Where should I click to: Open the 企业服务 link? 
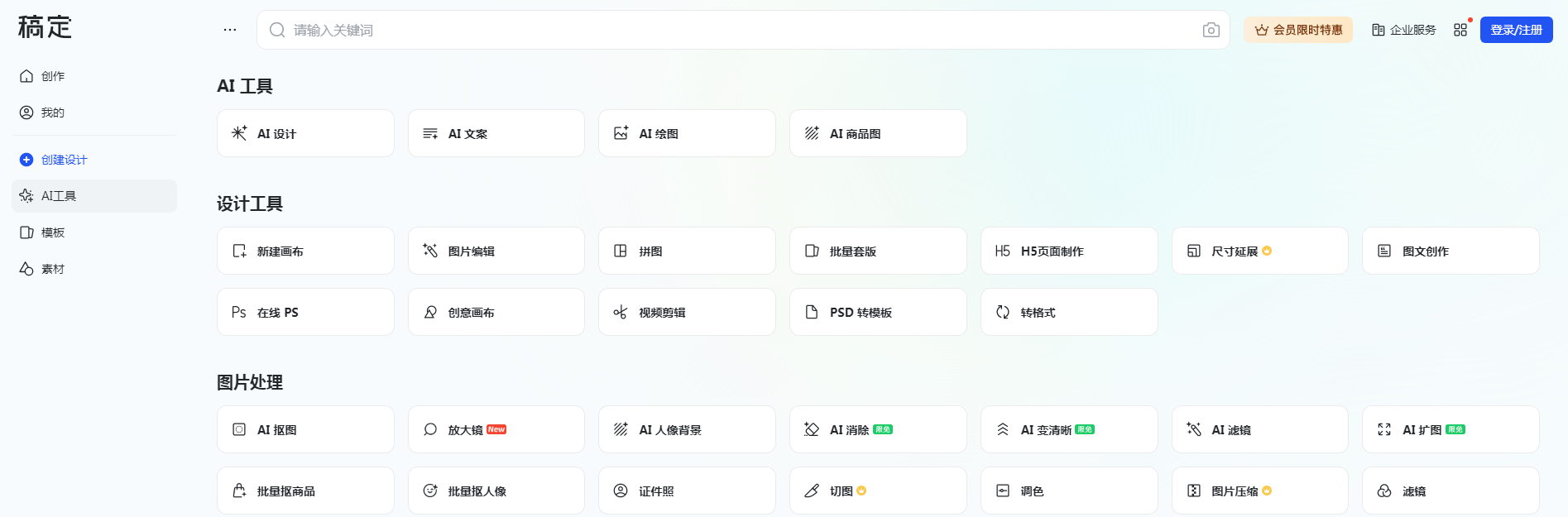coord(1403,30)
